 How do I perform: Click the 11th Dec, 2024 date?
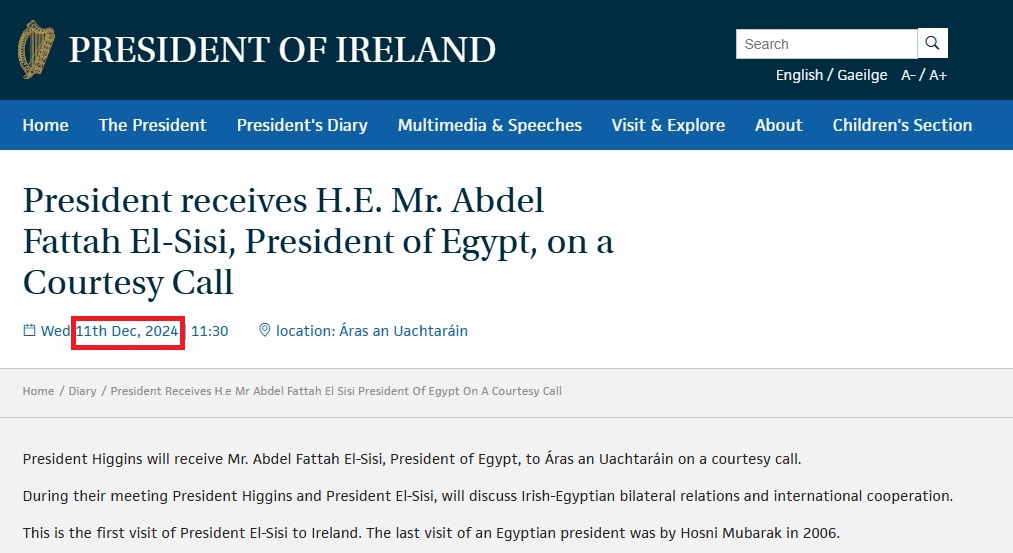(127, 331)
